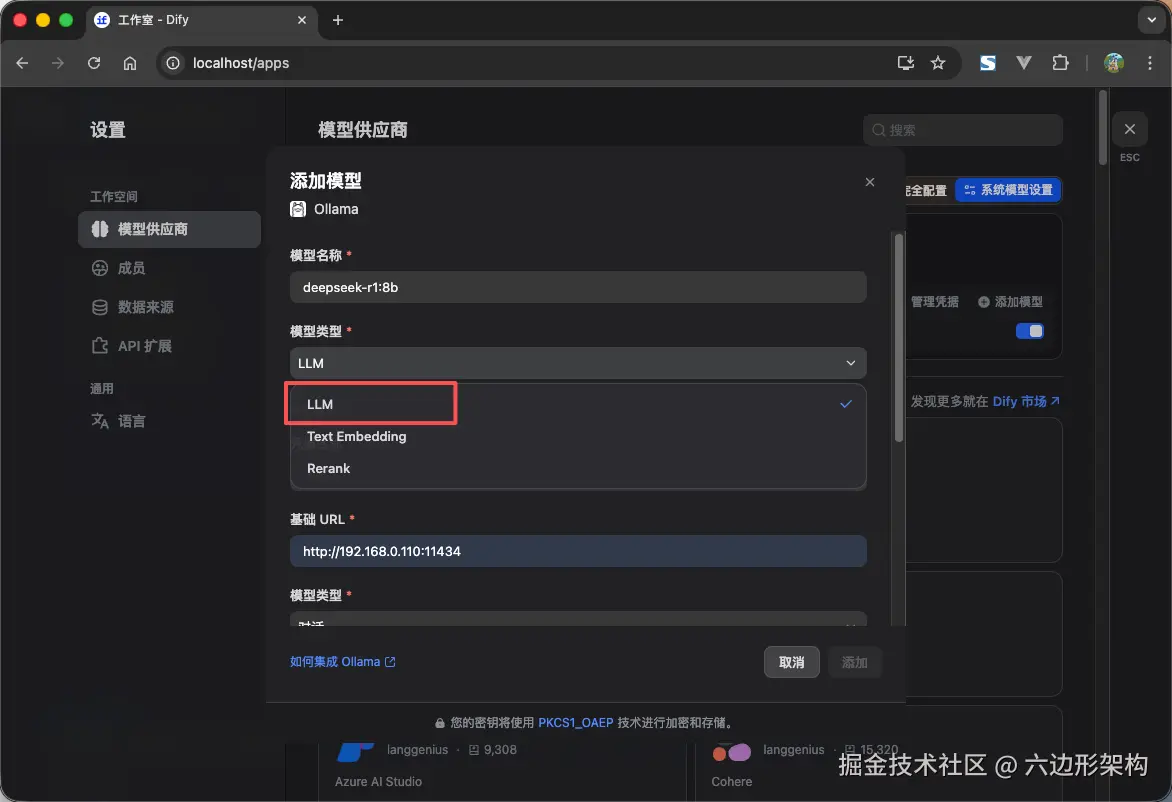Click the browser forward arrow
This screenshot has height=802, width=1172.
pyautogui.click(x=58, y=64)
